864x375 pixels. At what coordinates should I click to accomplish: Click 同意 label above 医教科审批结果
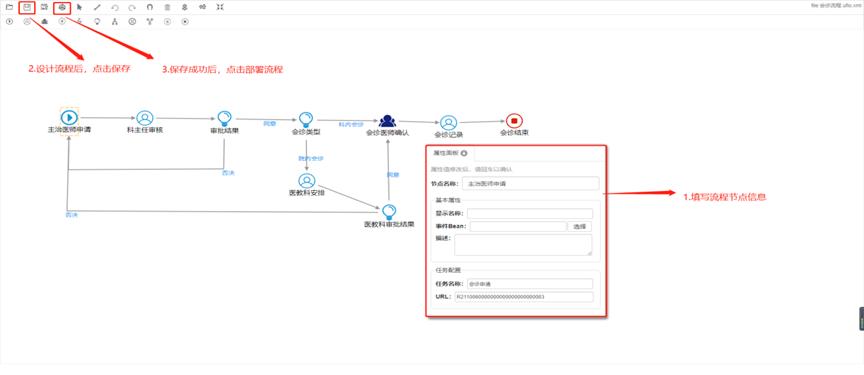pos(393,175)
